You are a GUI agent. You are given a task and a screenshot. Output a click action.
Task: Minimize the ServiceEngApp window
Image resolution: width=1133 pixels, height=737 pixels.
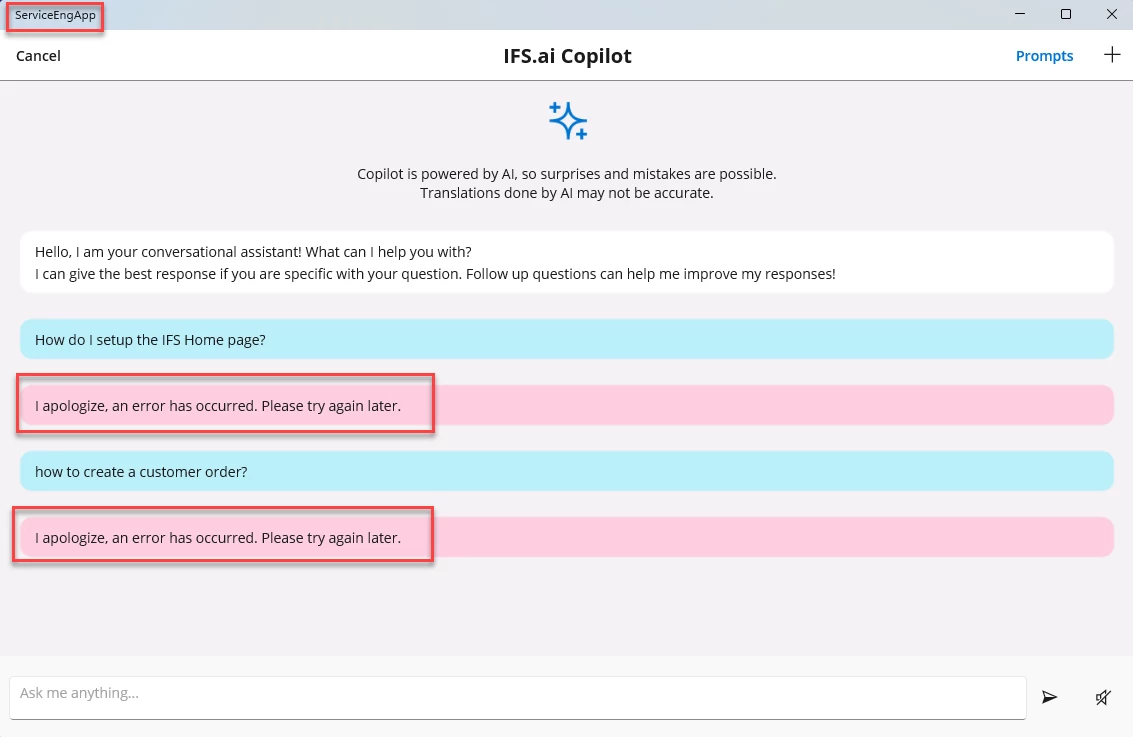coord(1021,14)
